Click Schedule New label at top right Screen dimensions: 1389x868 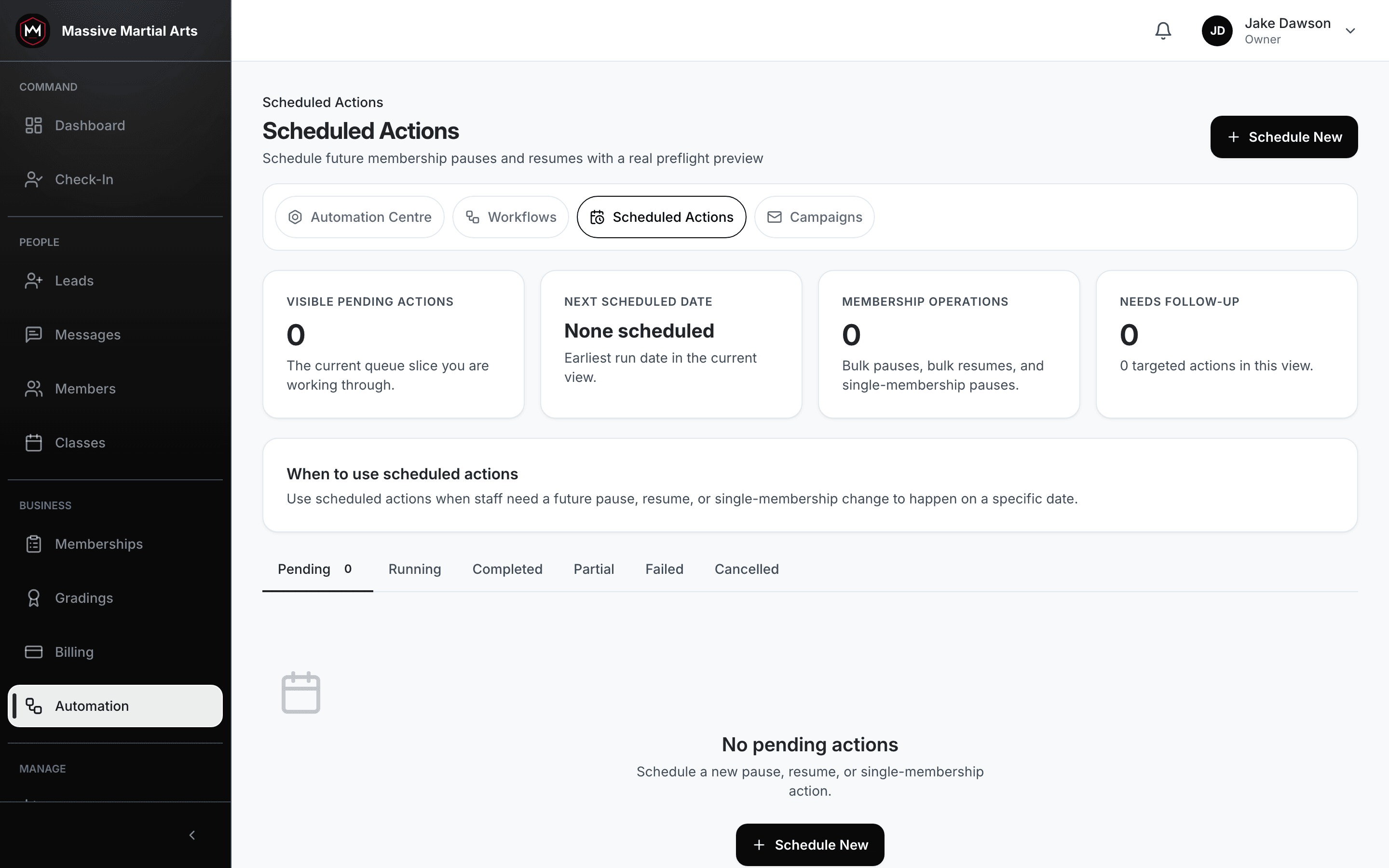pyautogui.click(x=1295, y=136)
